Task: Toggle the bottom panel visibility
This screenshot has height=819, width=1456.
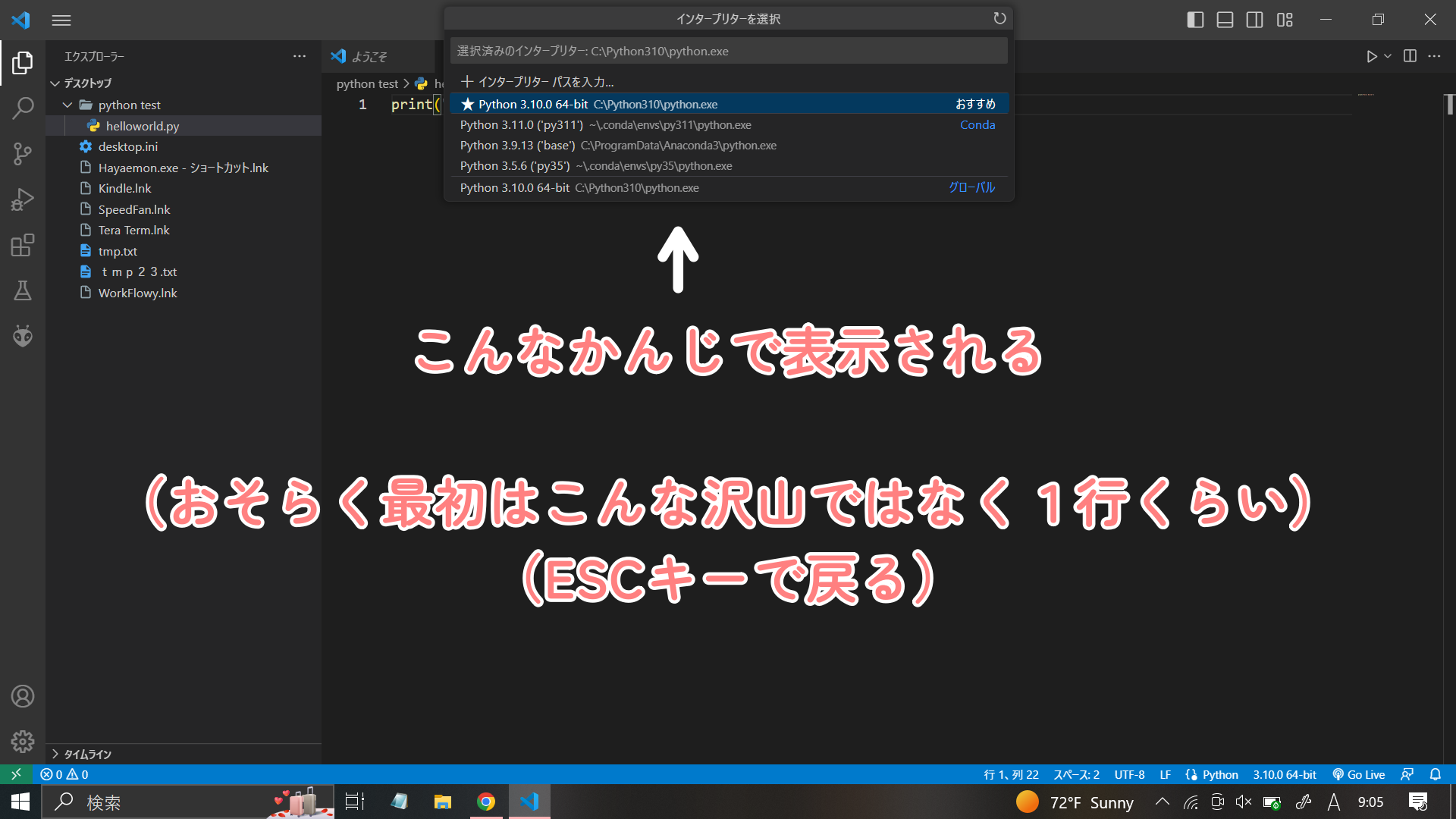Action: pos(1224,20)
